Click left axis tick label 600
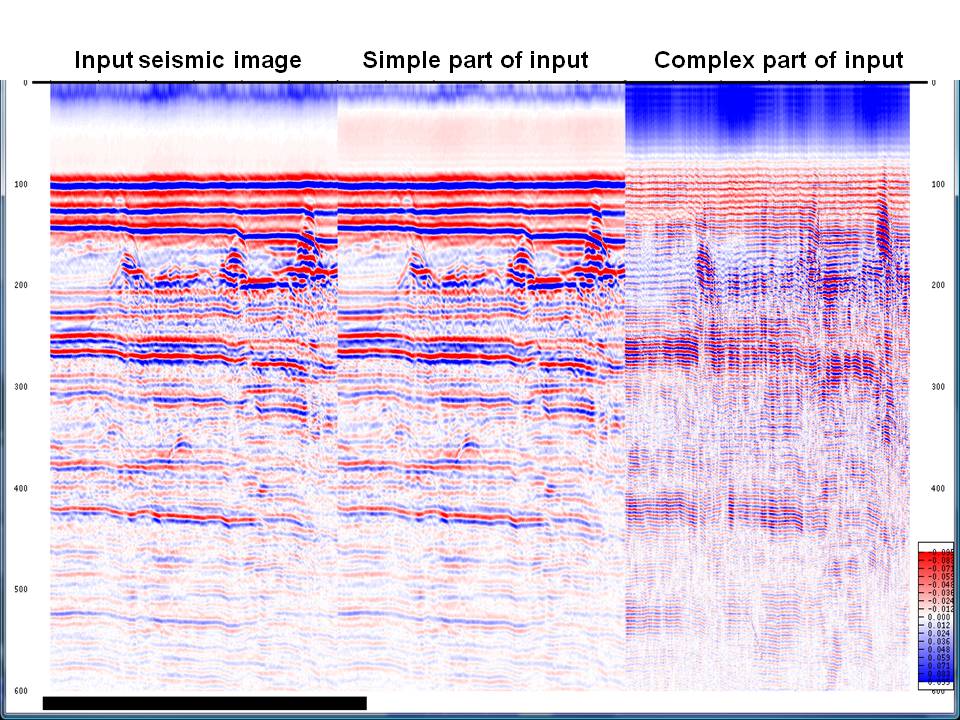 point(20,691)
